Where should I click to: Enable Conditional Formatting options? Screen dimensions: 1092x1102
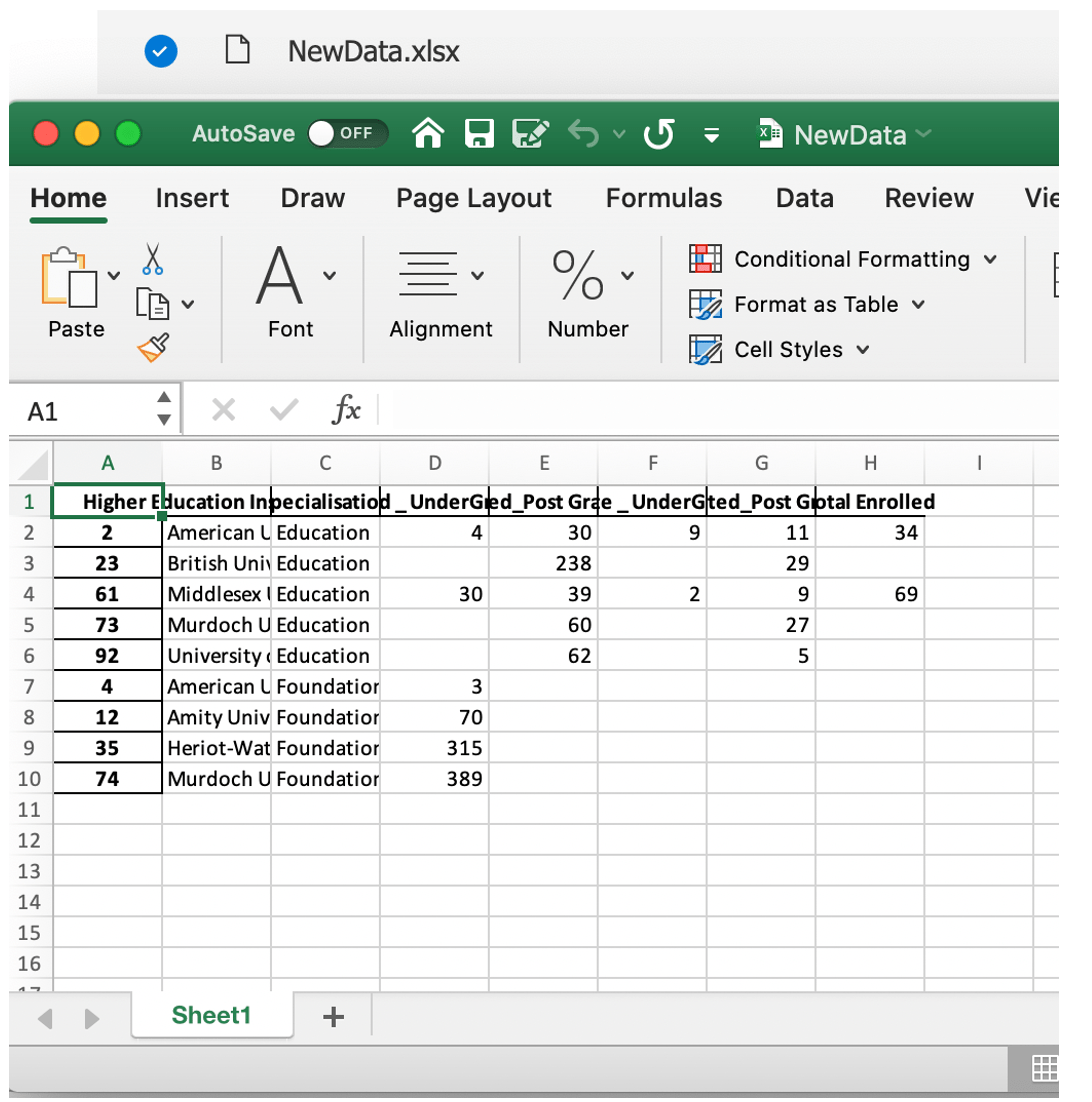point(851,260)
